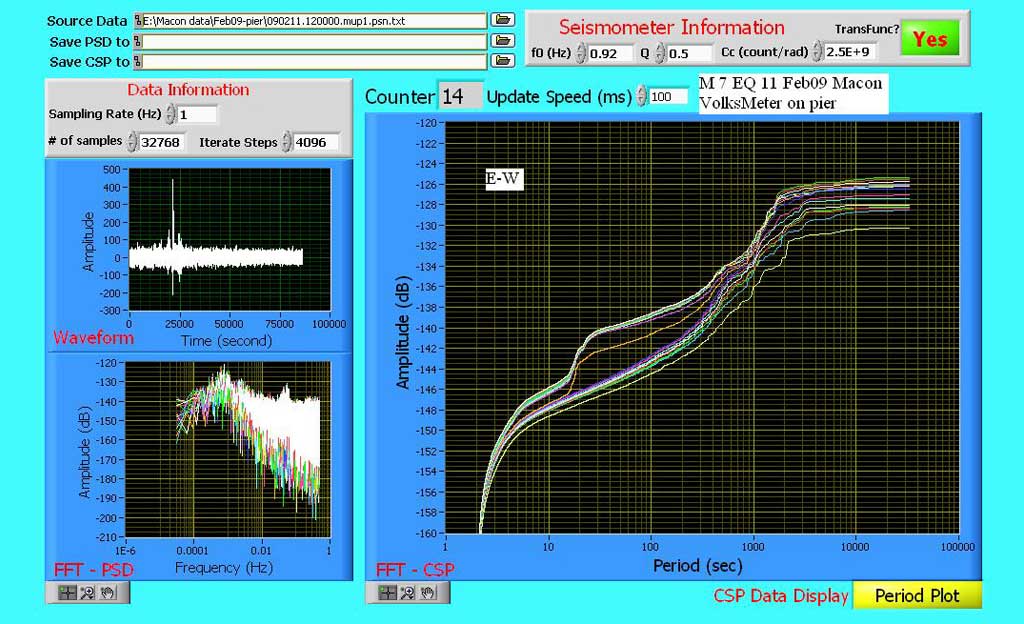Click path glyph before Save CSP field
Screen dimensions: 1024x624
tap(138, 62)
